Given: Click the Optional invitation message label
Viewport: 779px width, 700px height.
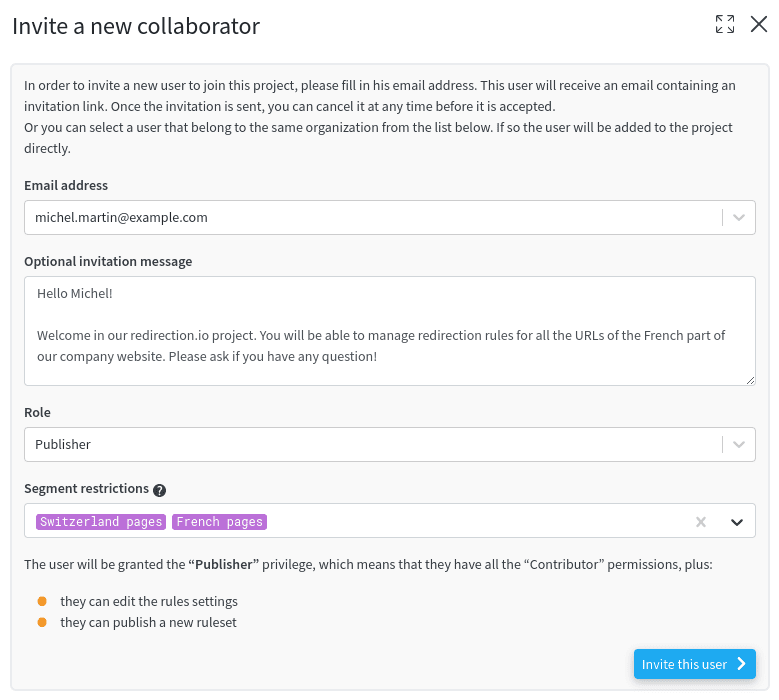Looking at the screenshot, I should tap(108, 261).
